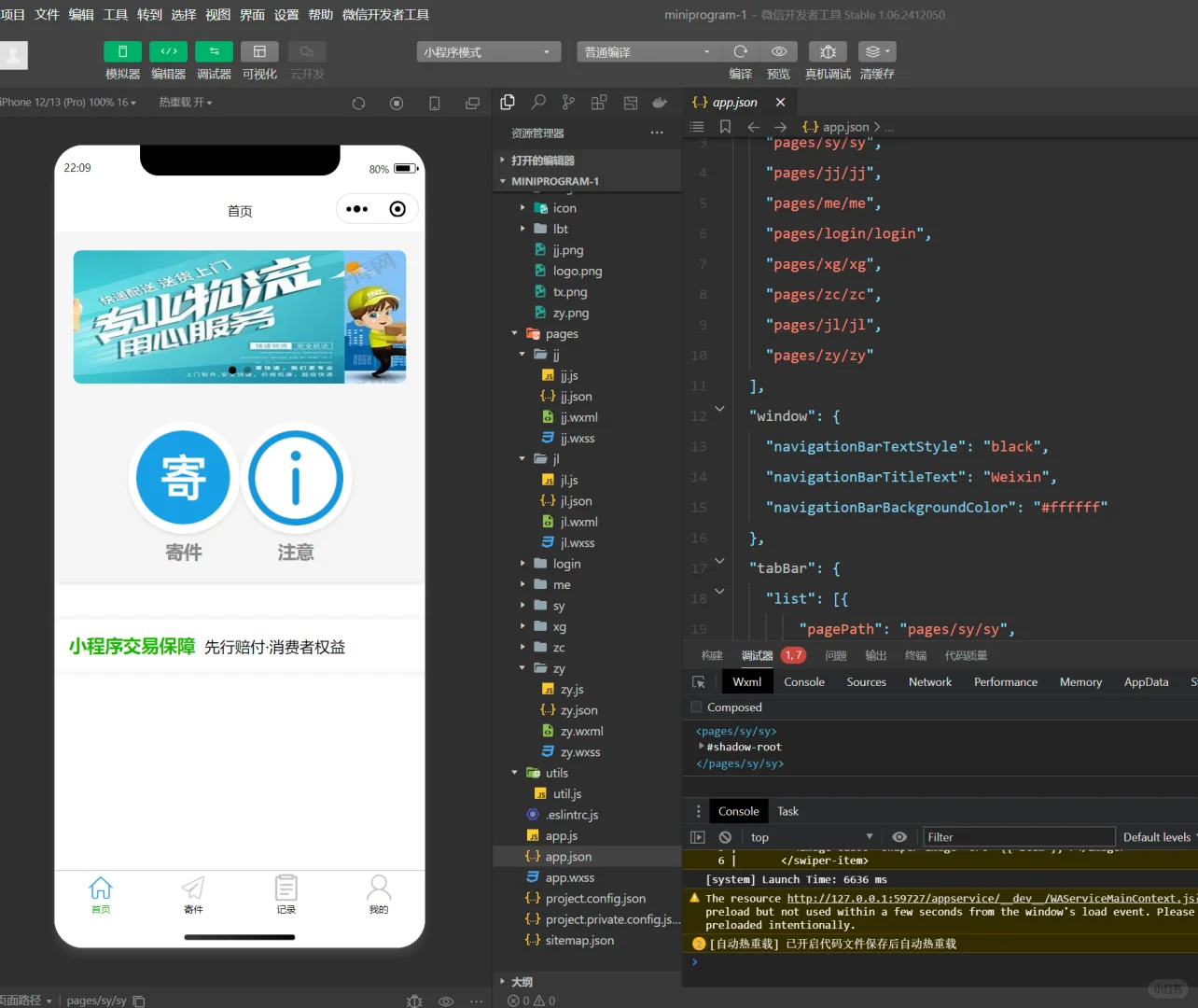Toggle the 模拟器 simulator panel button

[x=122, y=51]
